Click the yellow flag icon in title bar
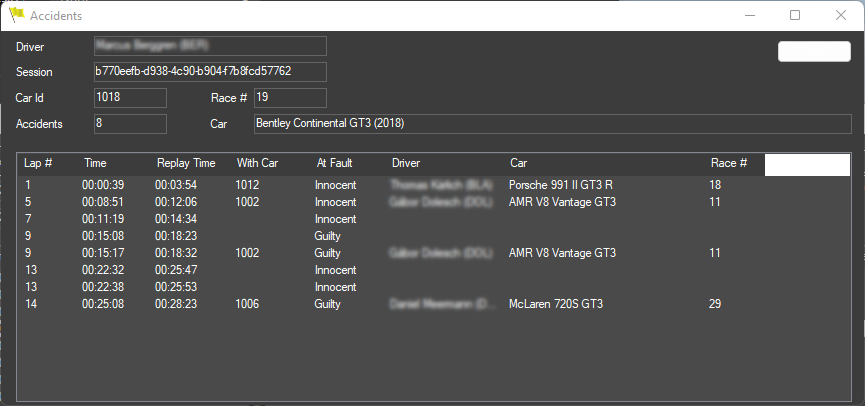Screen dimensions: 865x406 point(16,15)
